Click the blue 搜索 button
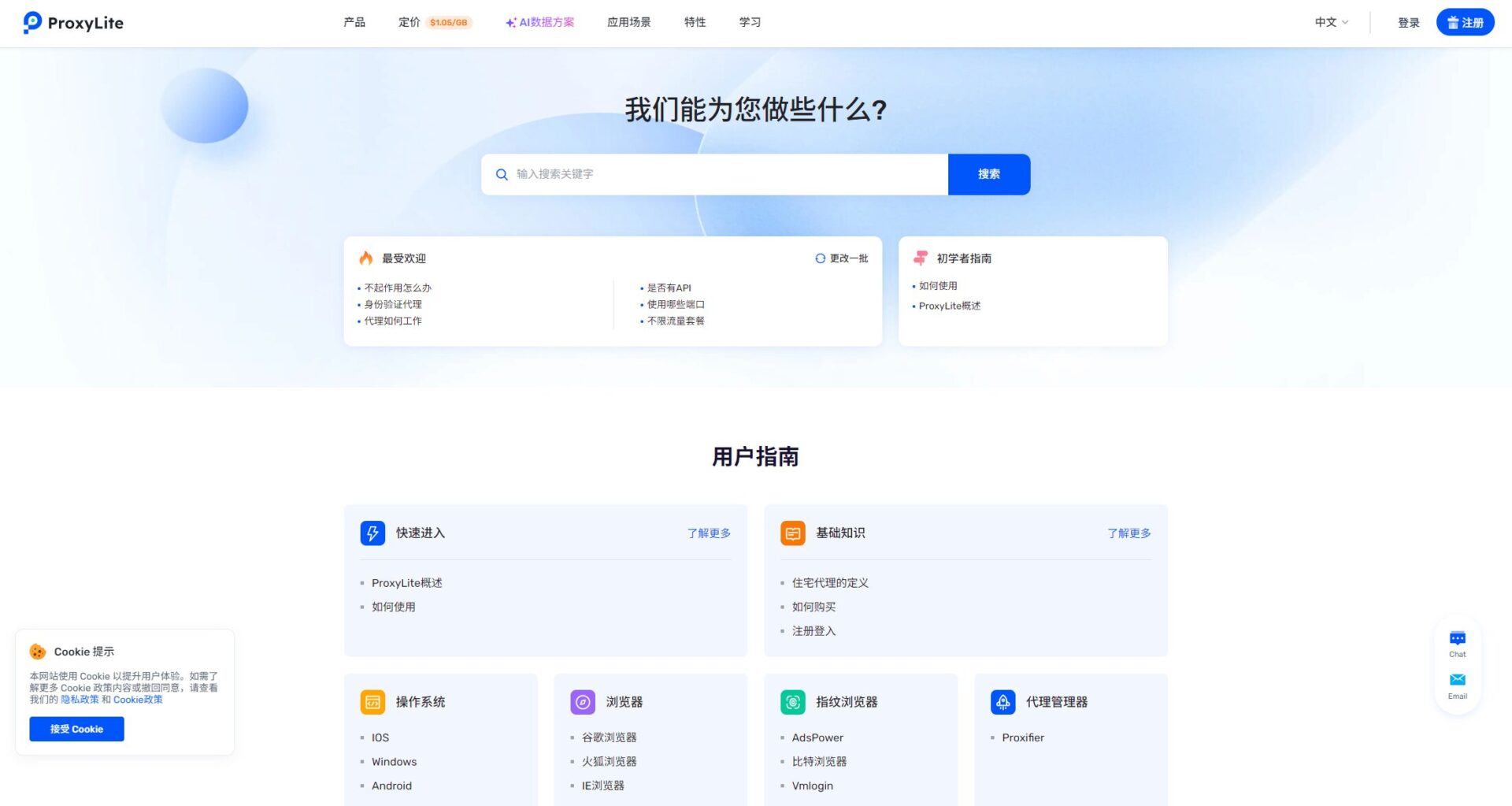The width and height of the screenshot is (1512, 806). (989, 174)
